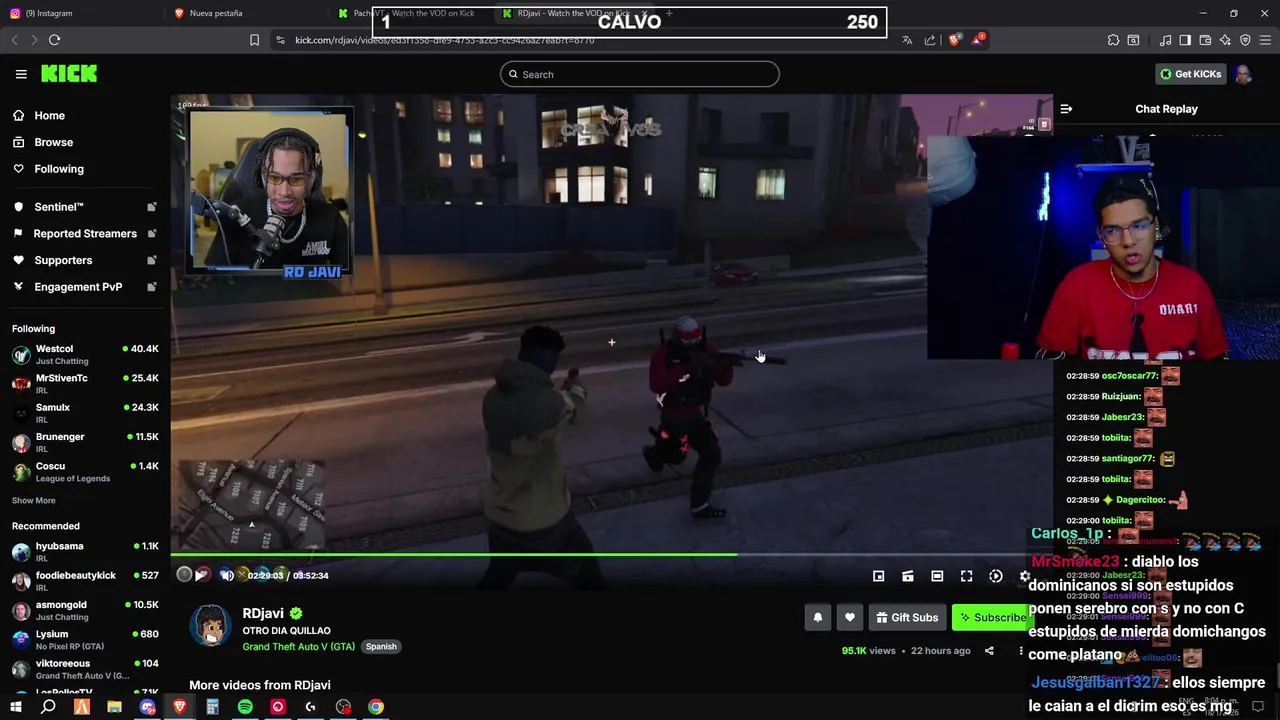Toggle the Engagement PvP switch icon
This screenshot has width=1280, height=720.
(x=152, y=287)
